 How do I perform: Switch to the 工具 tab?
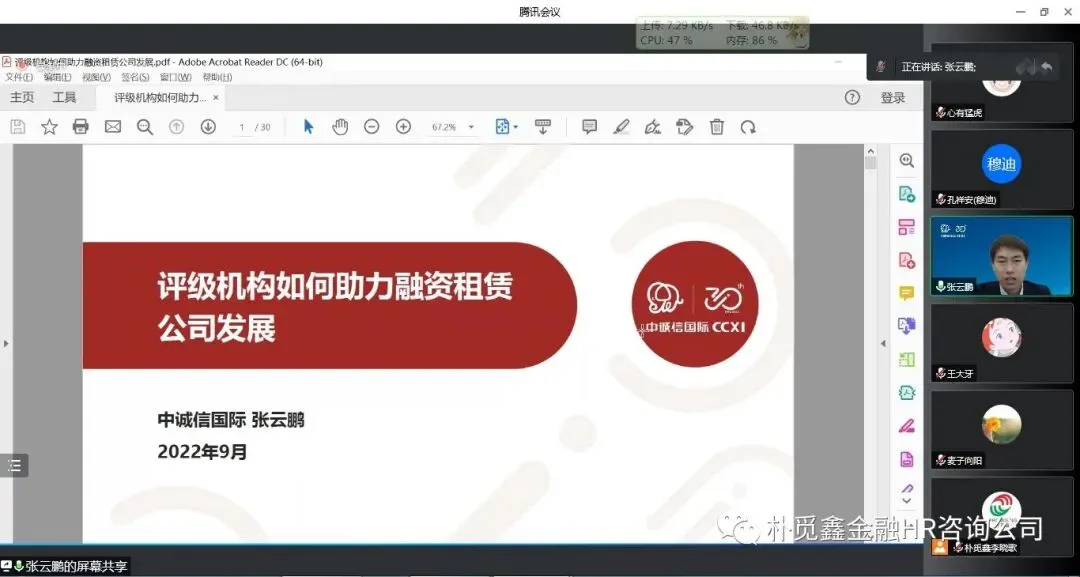[x=64, y=98]
